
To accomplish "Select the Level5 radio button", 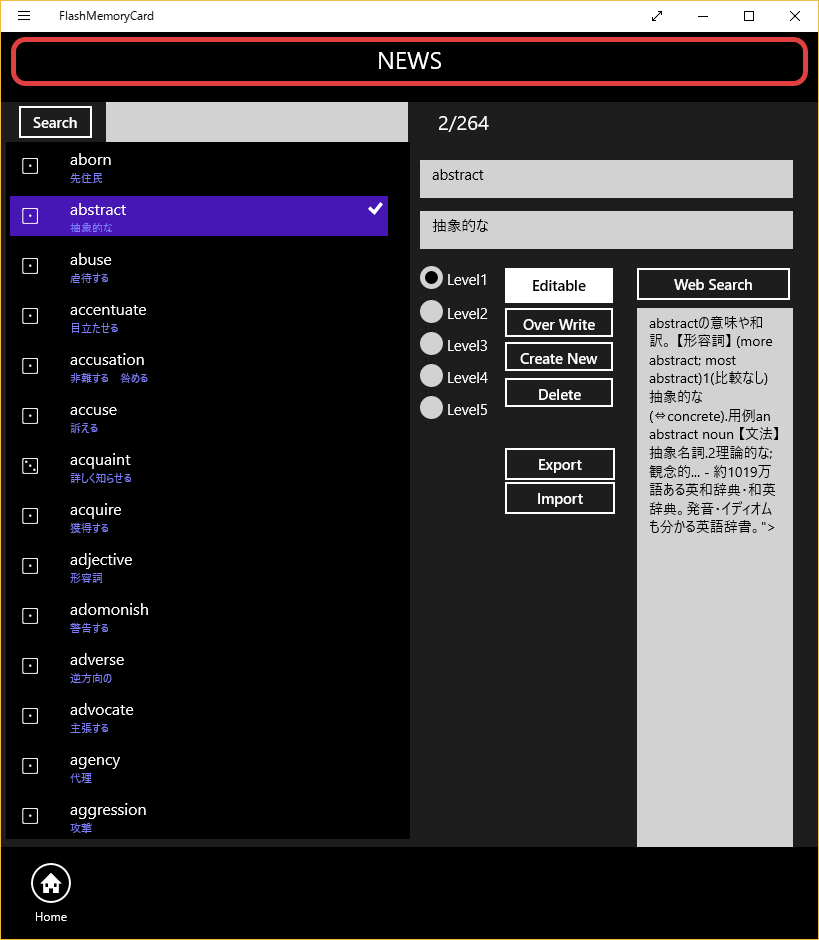I will pyautogui.click(x=431, y=407).
